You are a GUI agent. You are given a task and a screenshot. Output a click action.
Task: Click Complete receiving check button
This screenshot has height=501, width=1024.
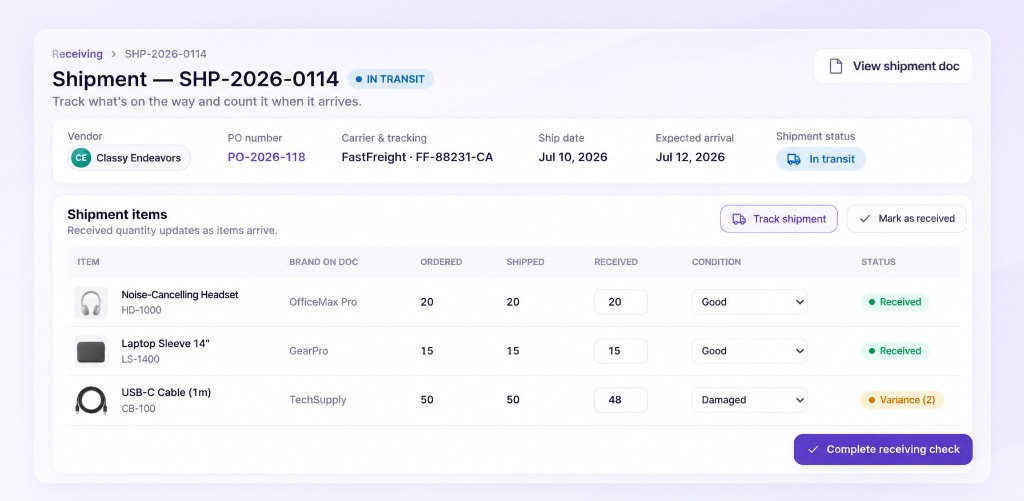point(883,449)
